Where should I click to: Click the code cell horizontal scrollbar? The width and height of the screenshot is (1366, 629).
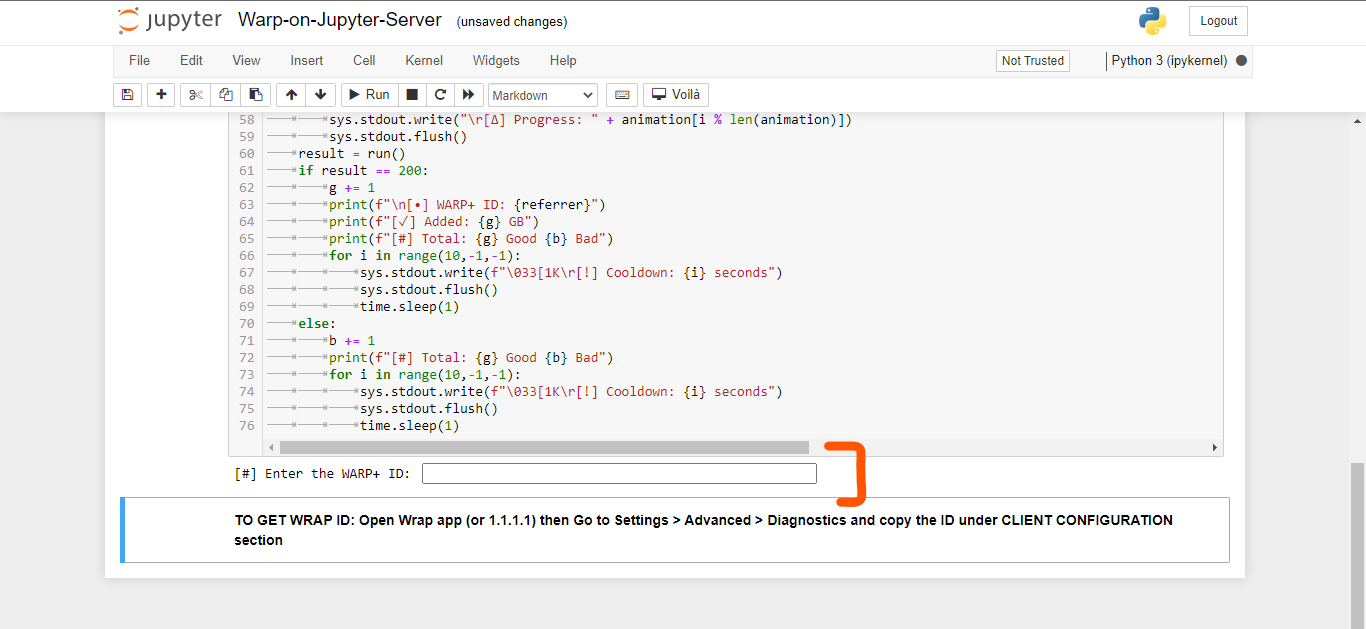(544, 448)
